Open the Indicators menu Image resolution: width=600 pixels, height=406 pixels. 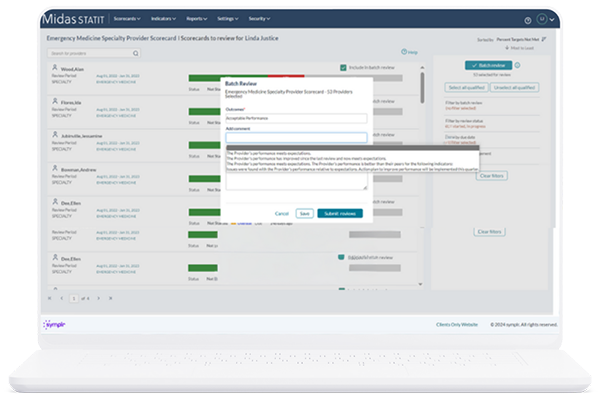point(163,19)
